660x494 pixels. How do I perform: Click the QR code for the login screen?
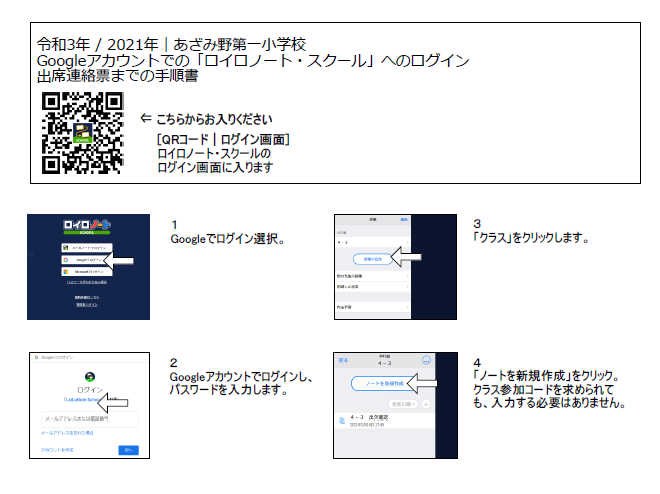[82, 133]
